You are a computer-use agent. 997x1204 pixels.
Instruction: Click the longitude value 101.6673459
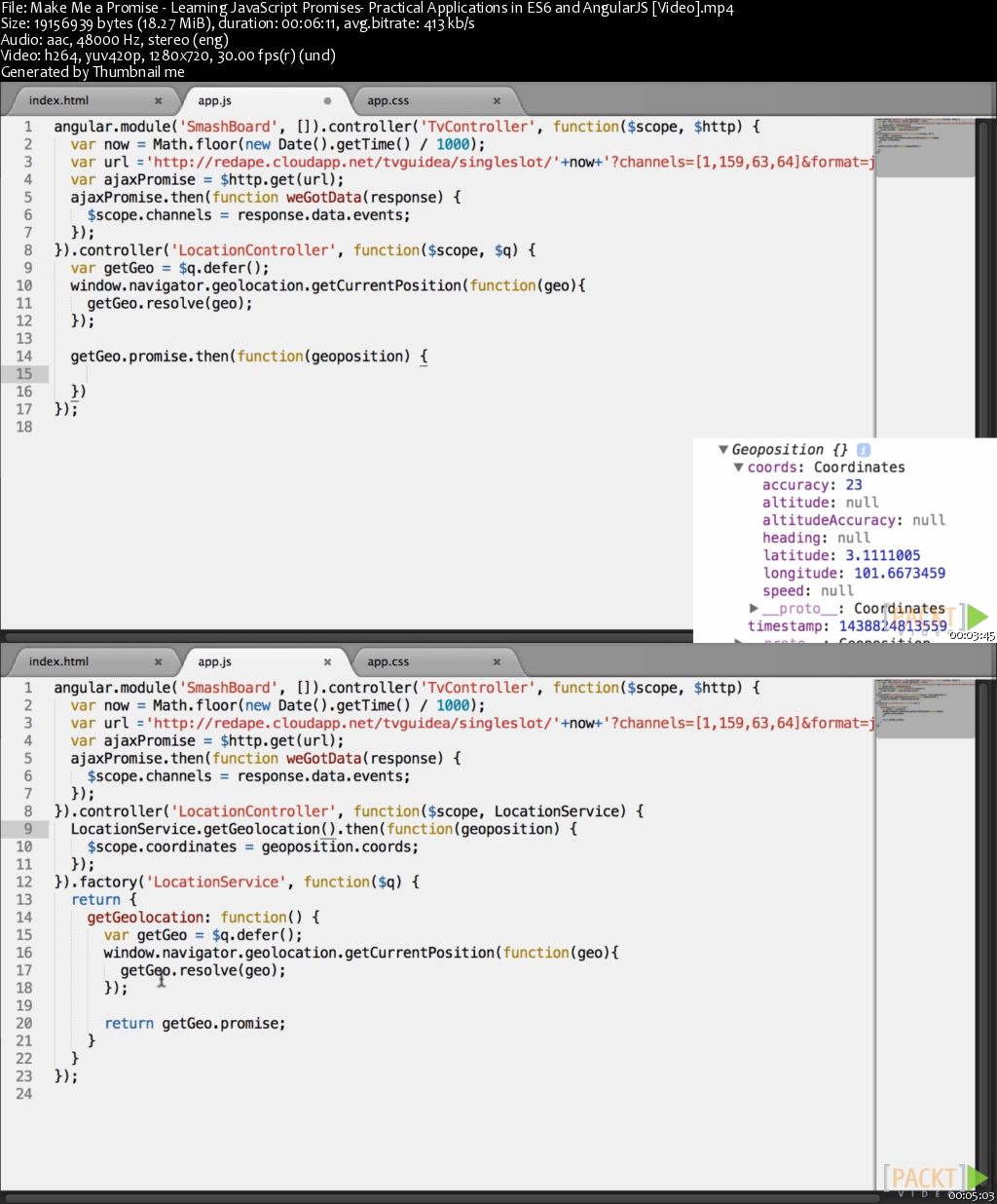900,573
